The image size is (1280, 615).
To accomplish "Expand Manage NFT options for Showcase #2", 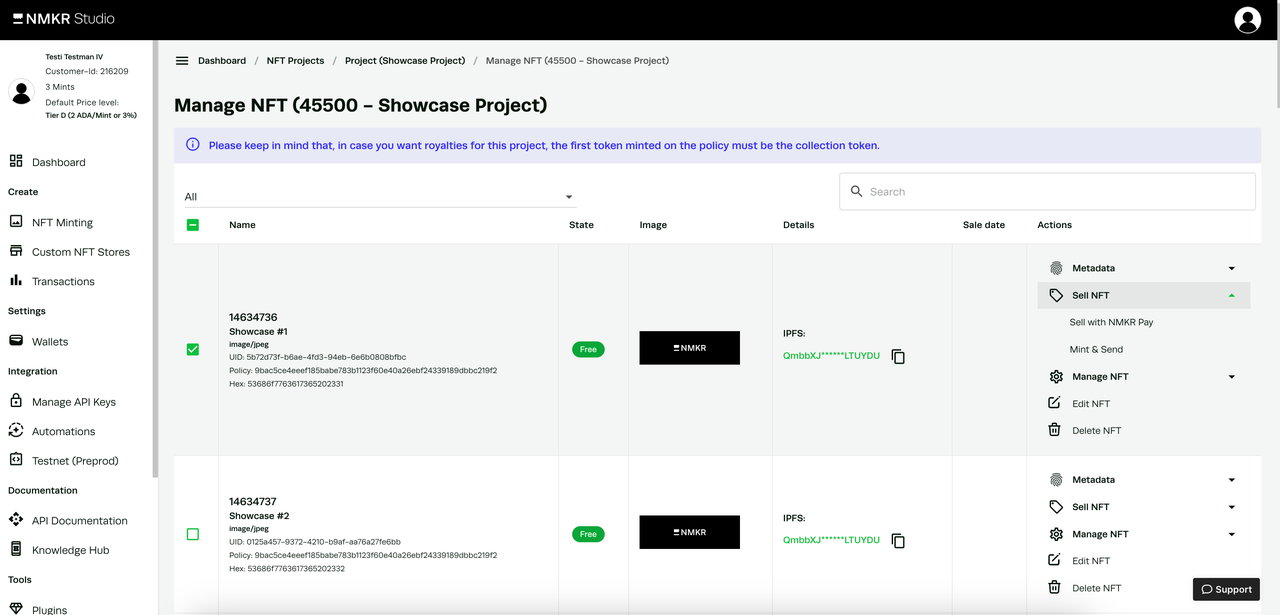I will tap(1231, 534).
